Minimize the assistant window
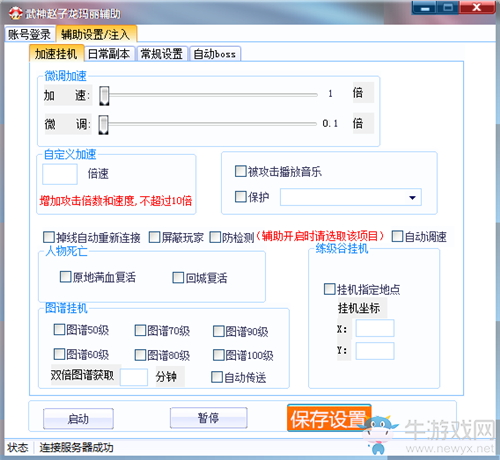This screenshot has height=460, width=500. (425, 8)
